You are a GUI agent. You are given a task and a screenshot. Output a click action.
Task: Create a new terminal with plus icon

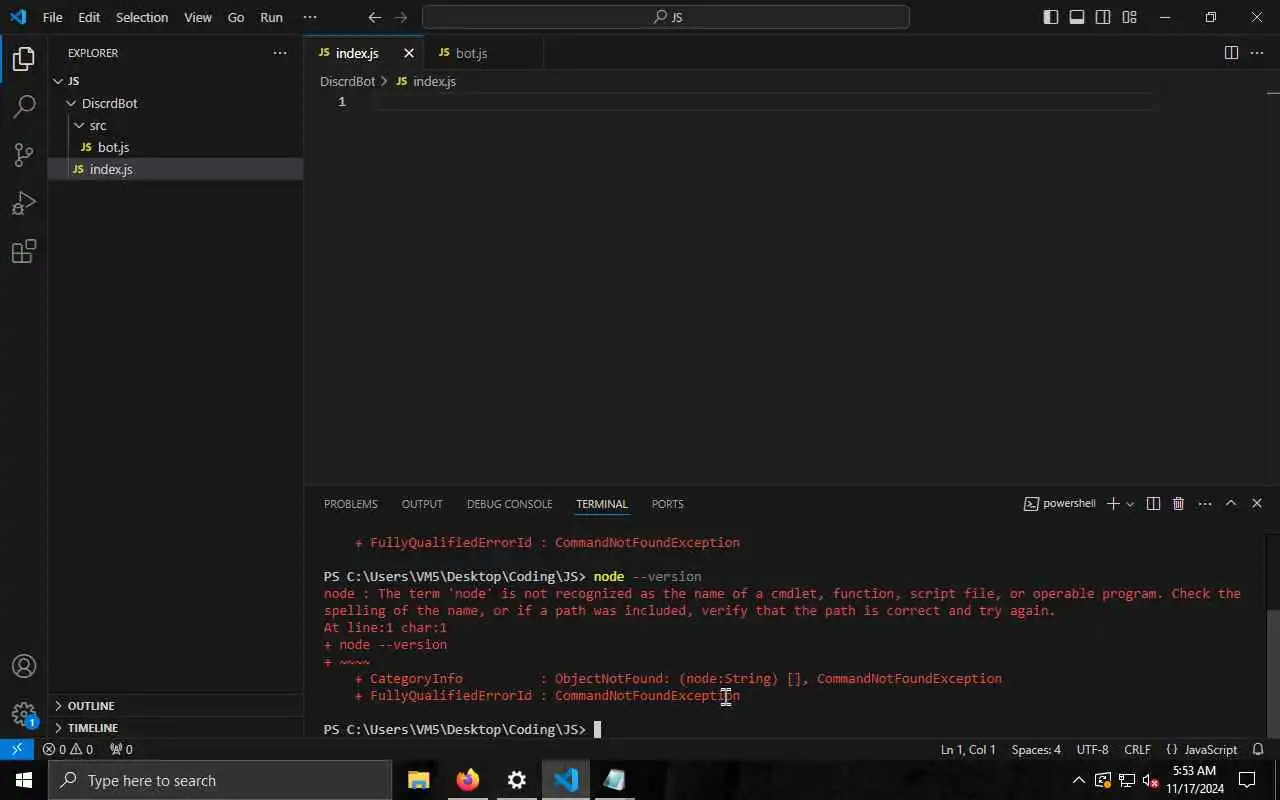[x=1113, y=504]
